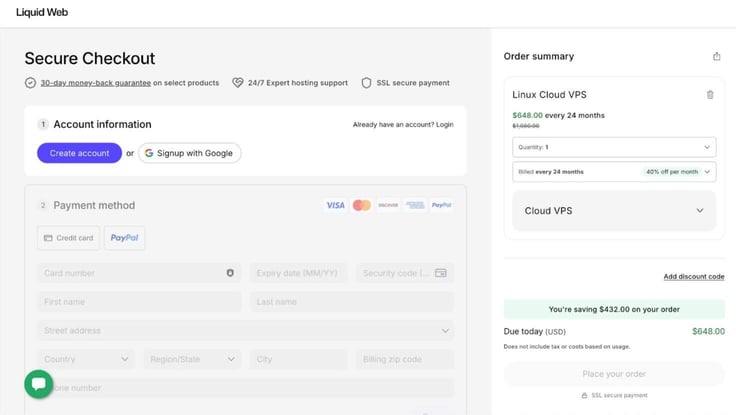Click the Place your order button
The height and width of the screenshot is (415, 736).
pos(614,374)
